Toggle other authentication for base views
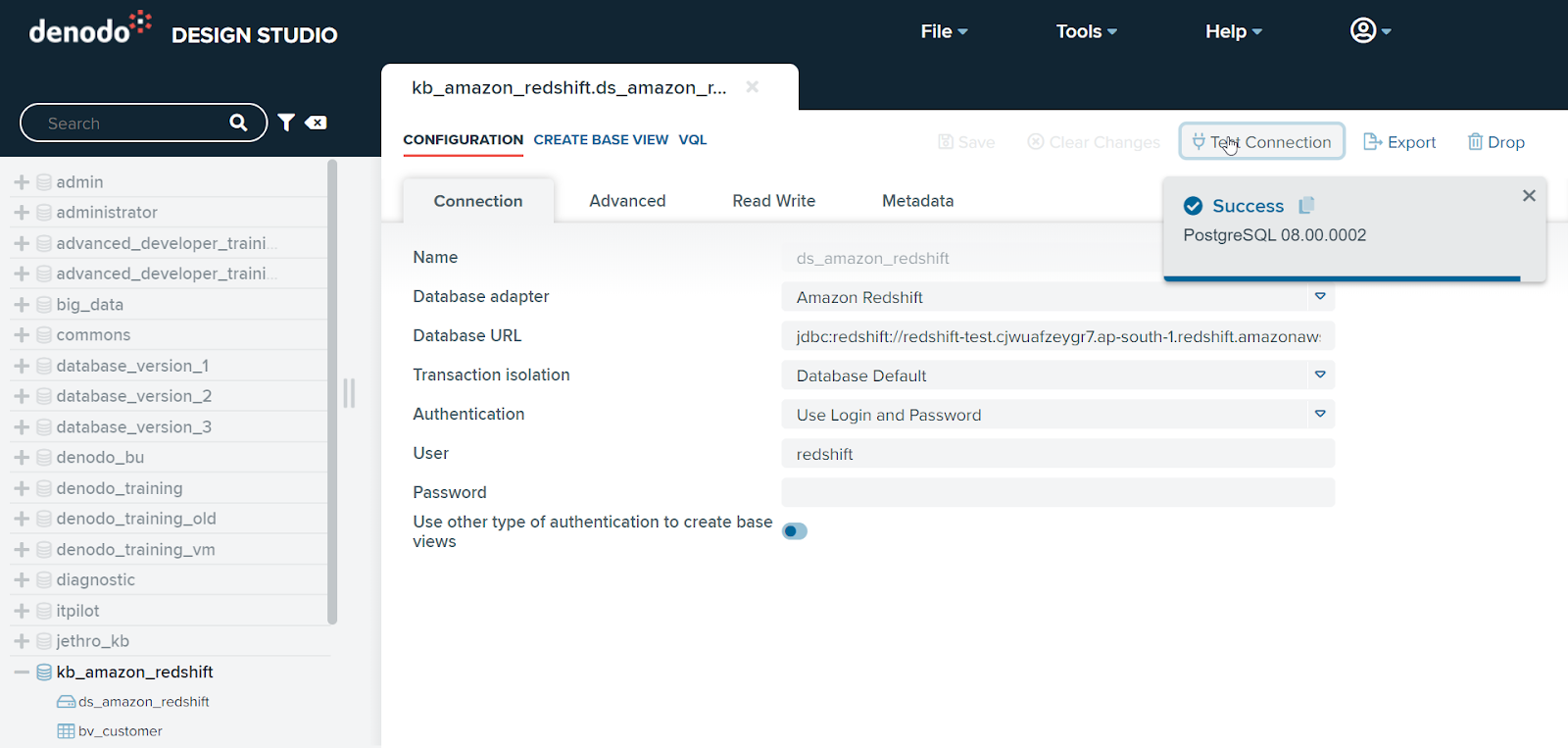This screenshot has height=748, width=1568. pos(795,531)
